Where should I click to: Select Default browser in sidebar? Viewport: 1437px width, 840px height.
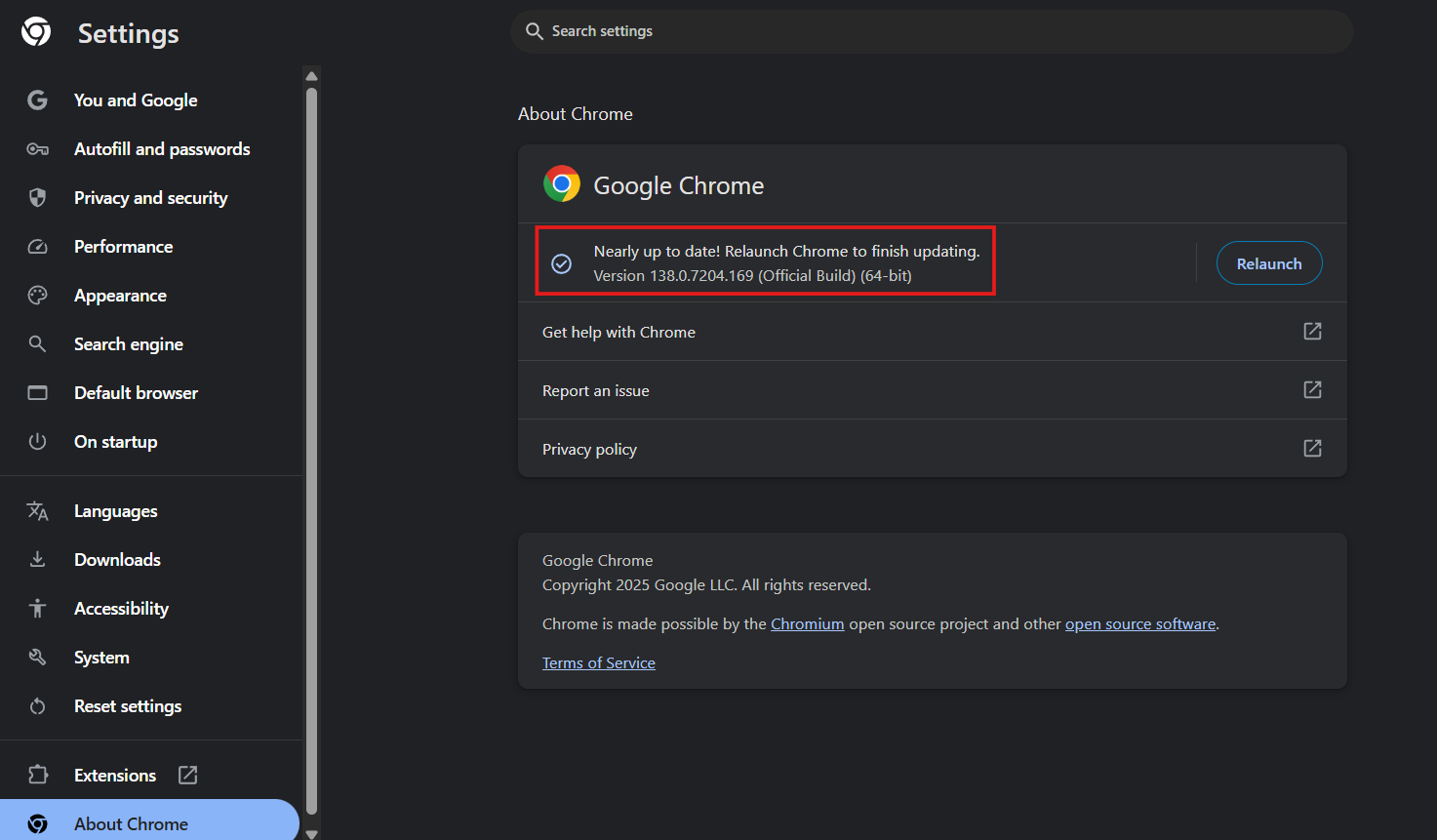click(x=136, y=393)
